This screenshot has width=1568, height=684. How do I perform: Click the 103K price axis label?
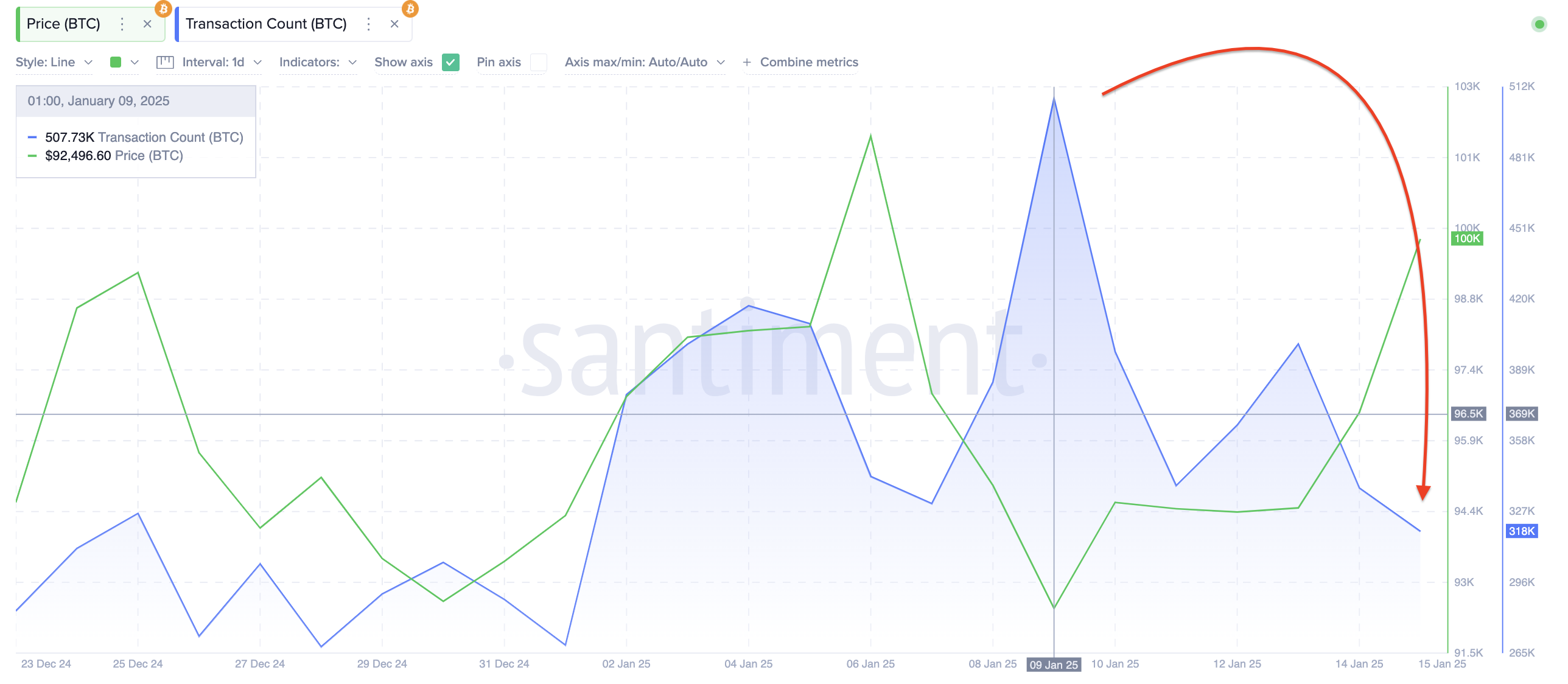1467,86
